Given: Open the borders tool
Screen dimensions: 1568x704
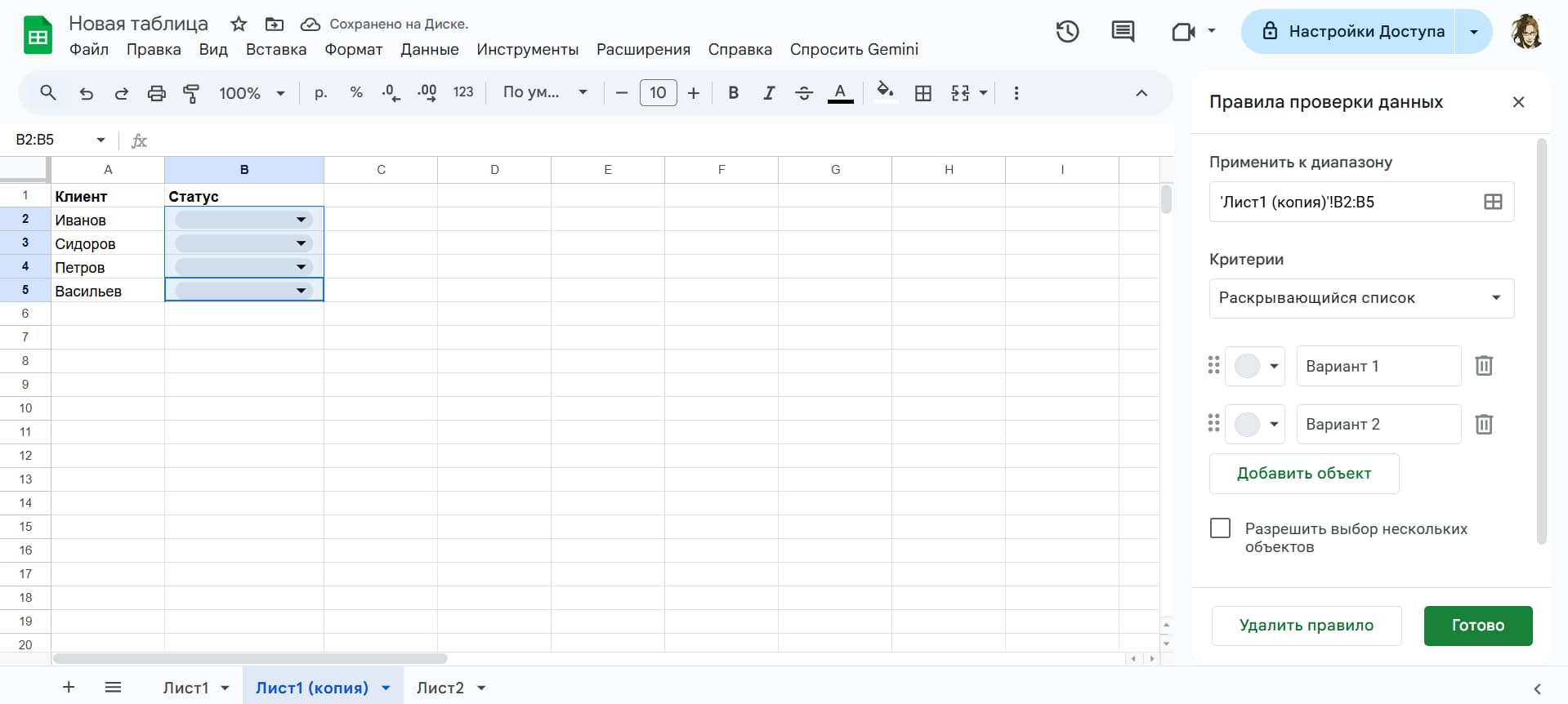Looking at the screenshot, I should coord(922,93).
